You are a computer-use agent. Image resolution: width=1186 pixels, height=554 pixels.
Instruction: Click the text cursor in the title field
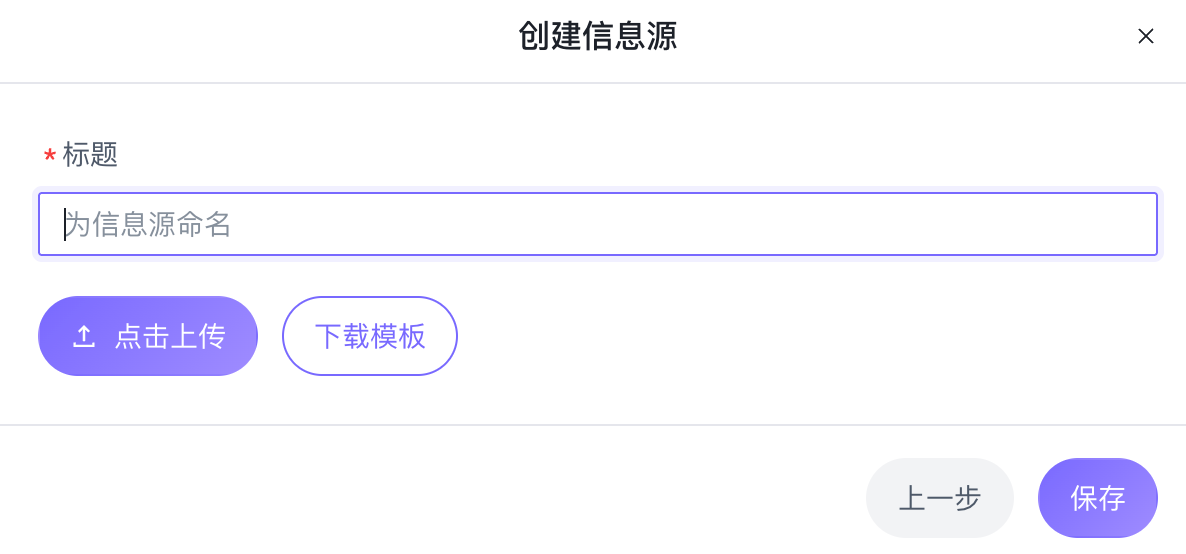65,224
